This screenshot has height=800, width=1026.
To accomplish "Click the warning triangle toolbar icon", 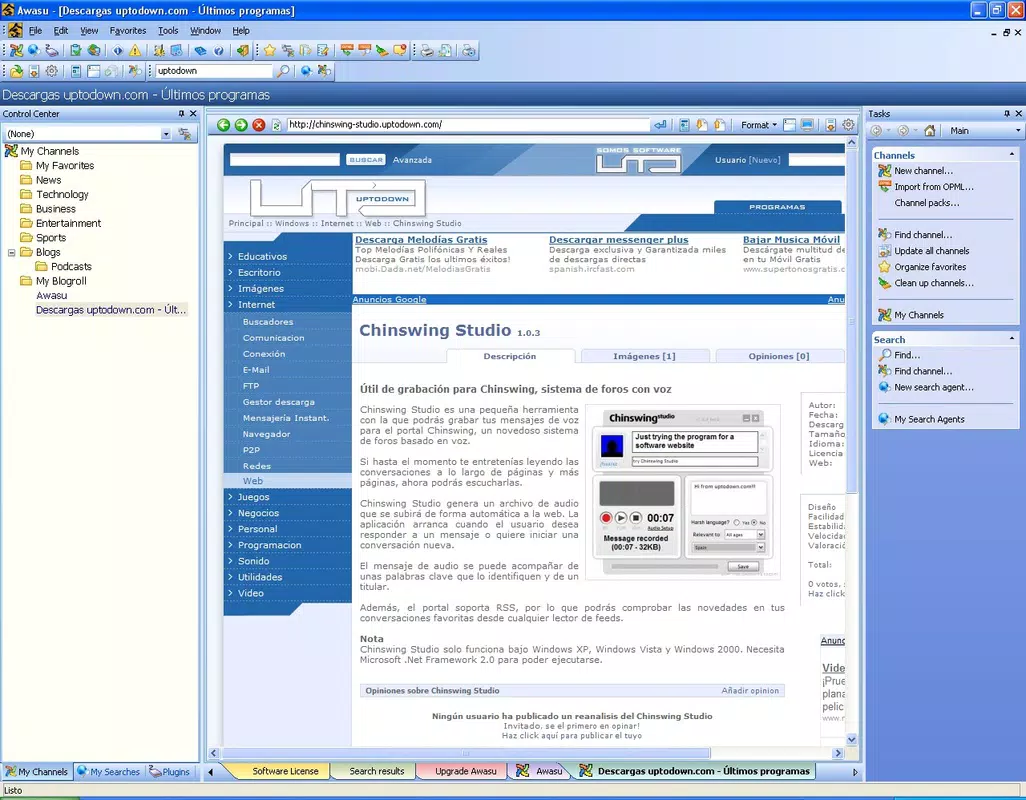I will tap(135, 50).
